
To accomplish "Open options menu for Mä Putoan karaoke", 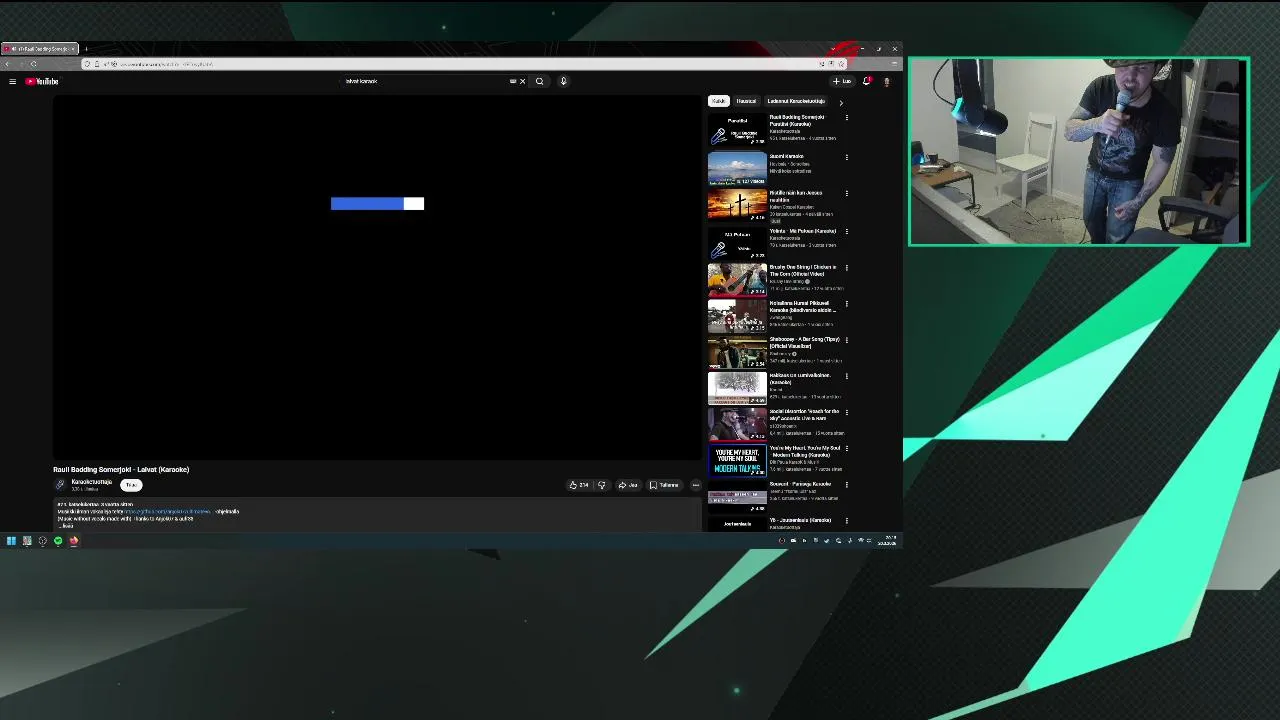I will [x=846, y=231].
